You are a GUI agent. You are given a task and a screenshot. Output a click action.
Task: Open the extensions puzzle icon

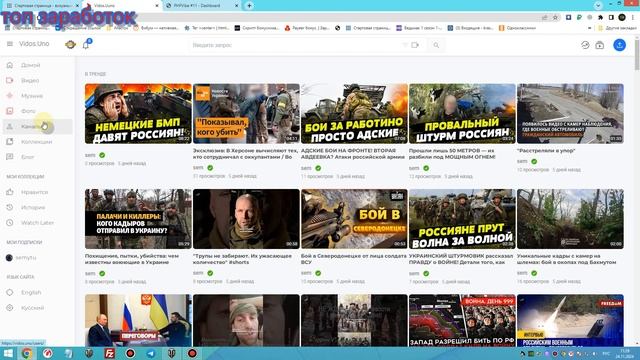[600, 18]
